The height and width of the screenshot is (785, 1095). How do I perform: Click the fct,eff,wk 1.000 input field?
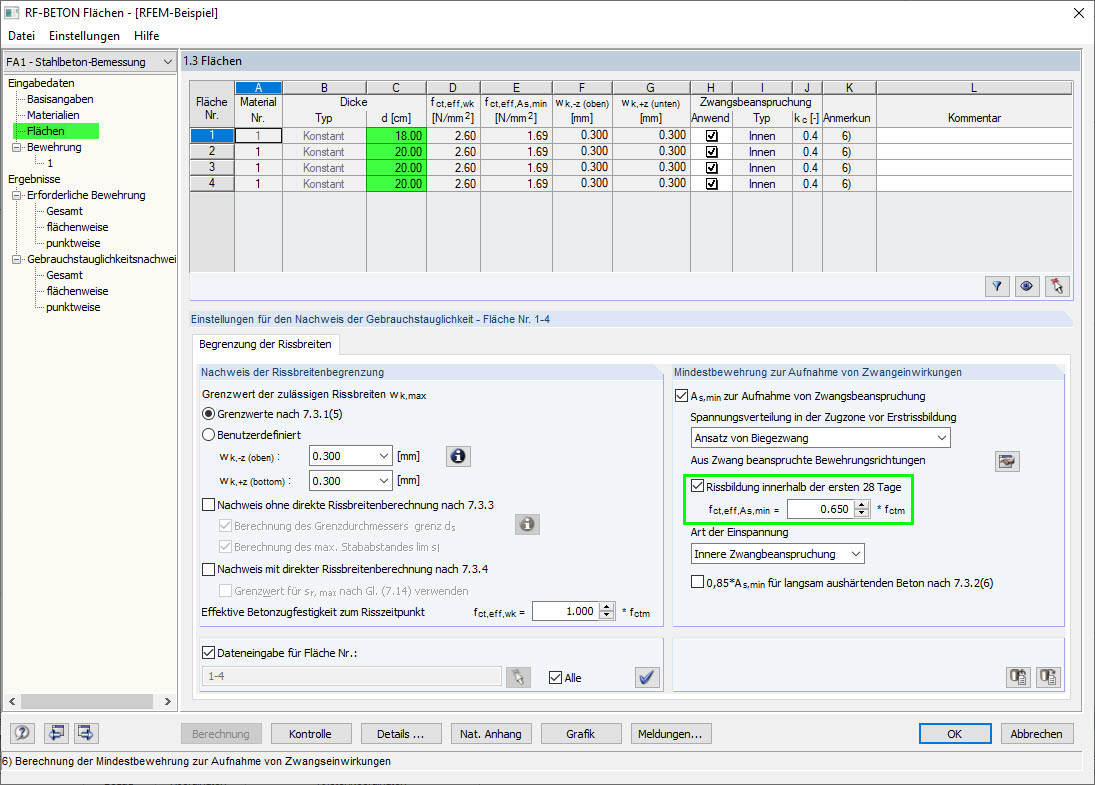coord(566,611)
